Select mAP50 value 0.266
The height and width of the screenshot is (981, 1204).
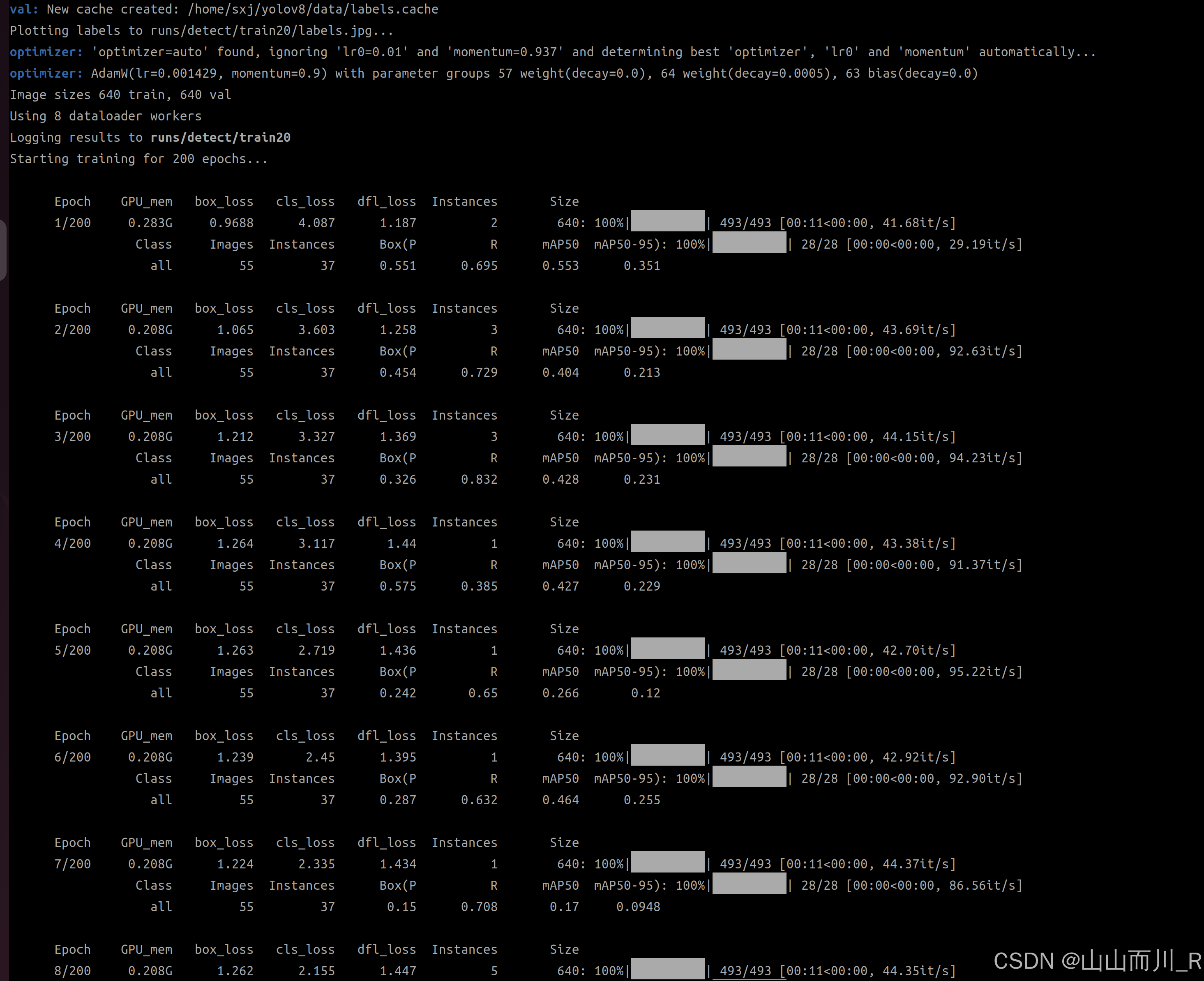[x=560, y=693]
